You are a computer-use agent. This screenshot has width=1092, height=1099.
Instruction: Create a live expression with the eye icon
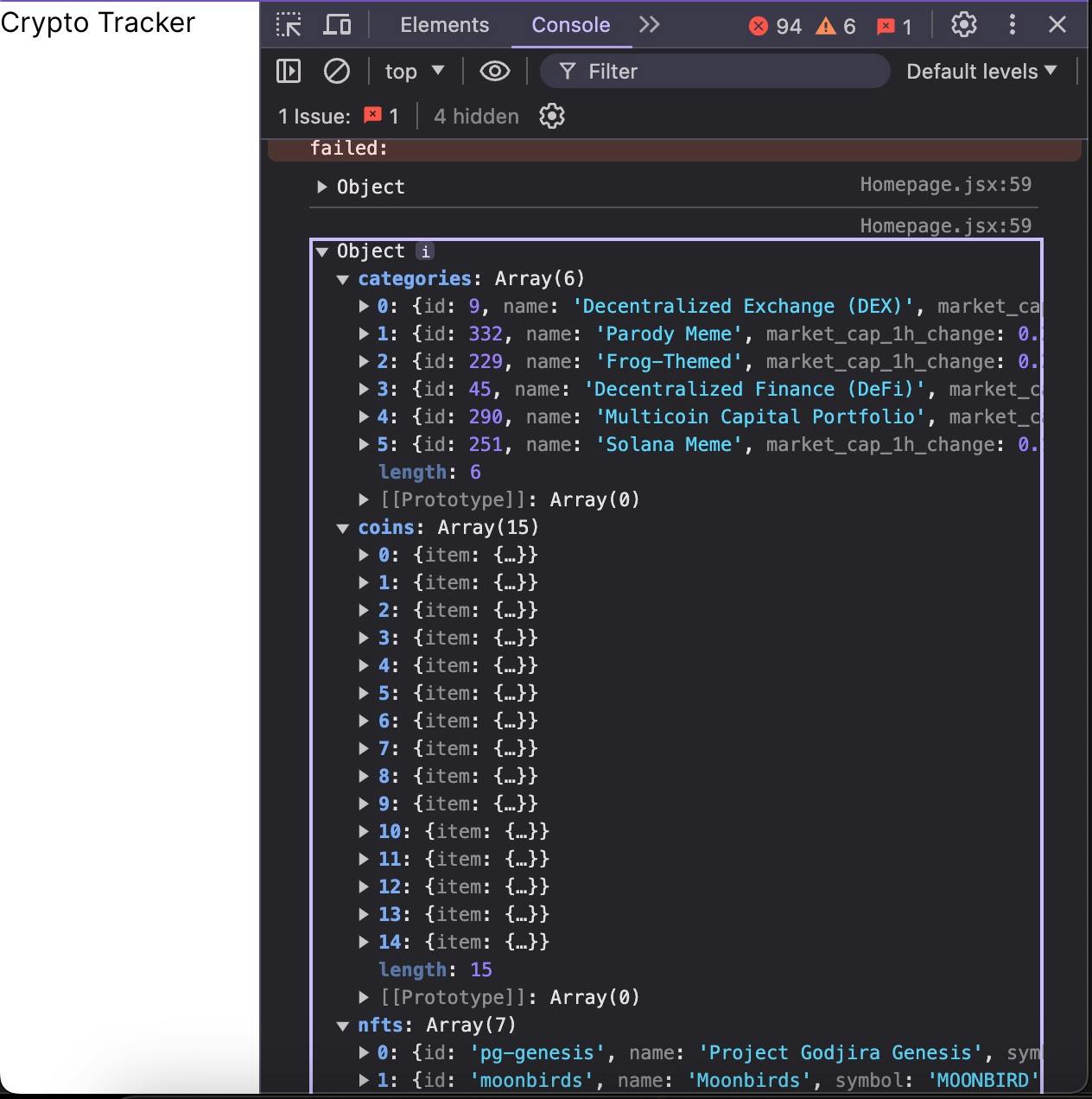pos(493,71)
